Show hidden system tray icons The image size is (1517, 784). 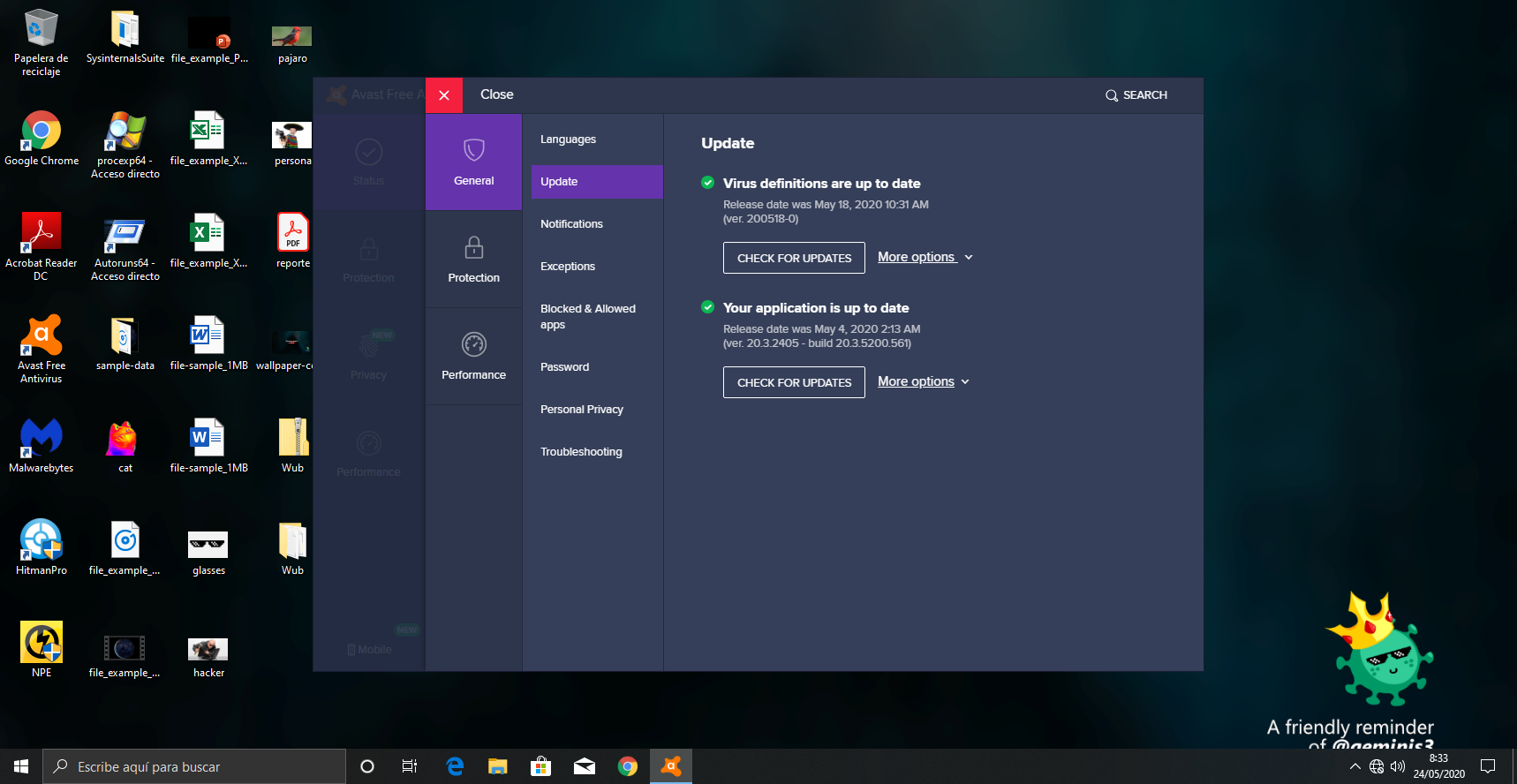coord(1355,766)
